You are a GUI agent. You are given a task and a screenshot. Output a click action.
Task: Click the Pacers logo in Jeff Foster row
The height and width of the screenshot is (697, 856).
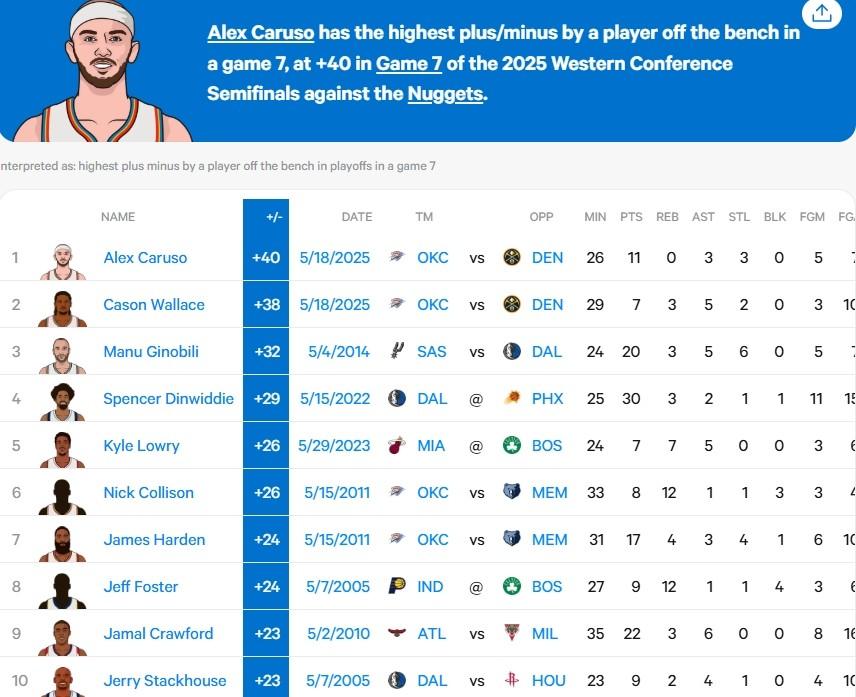pos(397,586)
